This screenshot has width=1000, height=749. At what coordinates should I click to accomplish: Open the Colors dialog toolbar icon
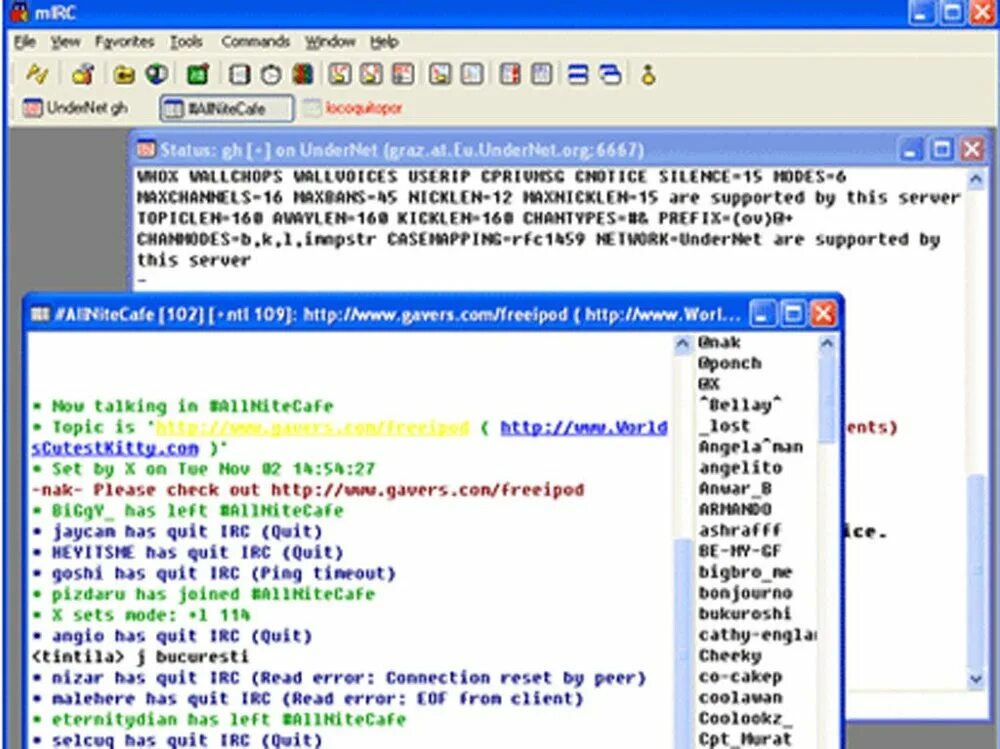click(303, 75)
